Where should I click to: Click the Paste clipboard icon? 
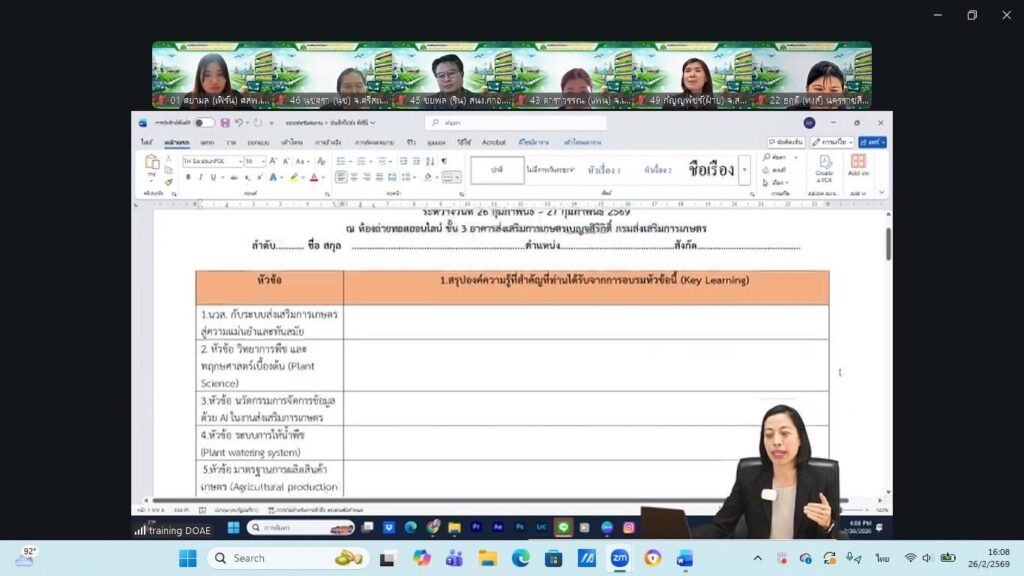point(152,165)
